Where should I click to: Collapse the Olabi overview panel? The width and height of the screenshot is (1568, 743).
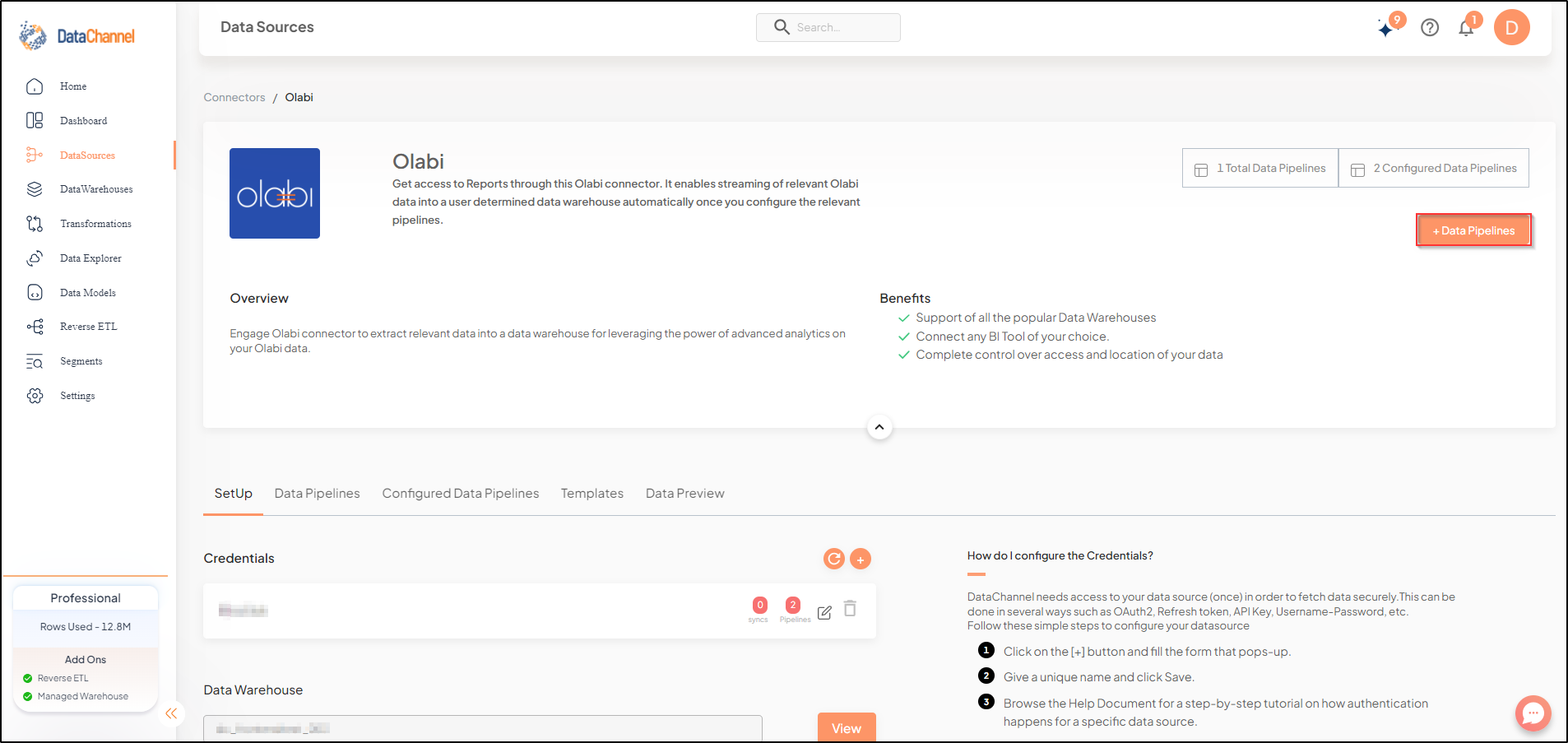[879, 427]
